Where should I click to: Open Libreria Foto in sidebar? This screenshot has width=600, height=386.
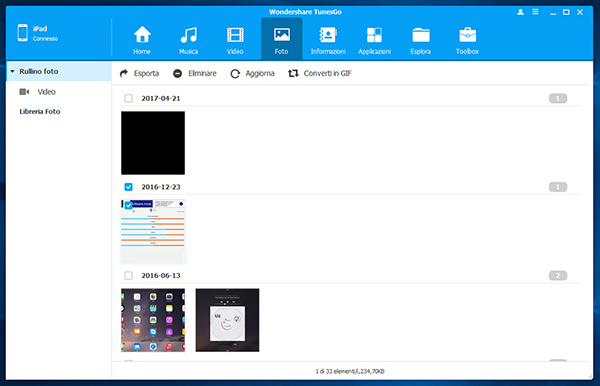coord(40,111)
